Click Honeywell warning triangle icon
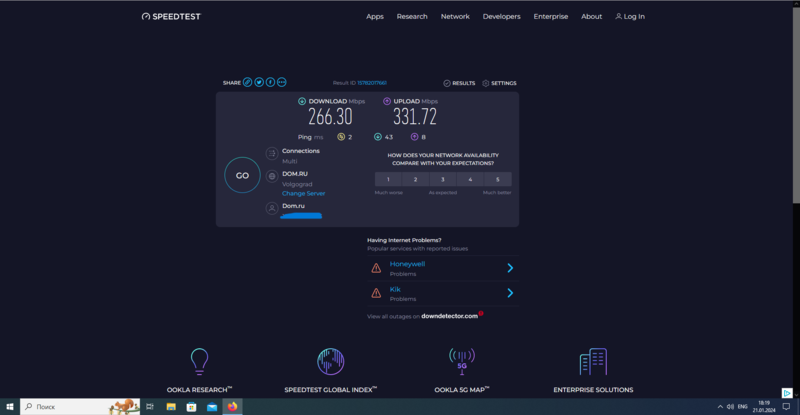800x415 pixels. coord(376,268)
